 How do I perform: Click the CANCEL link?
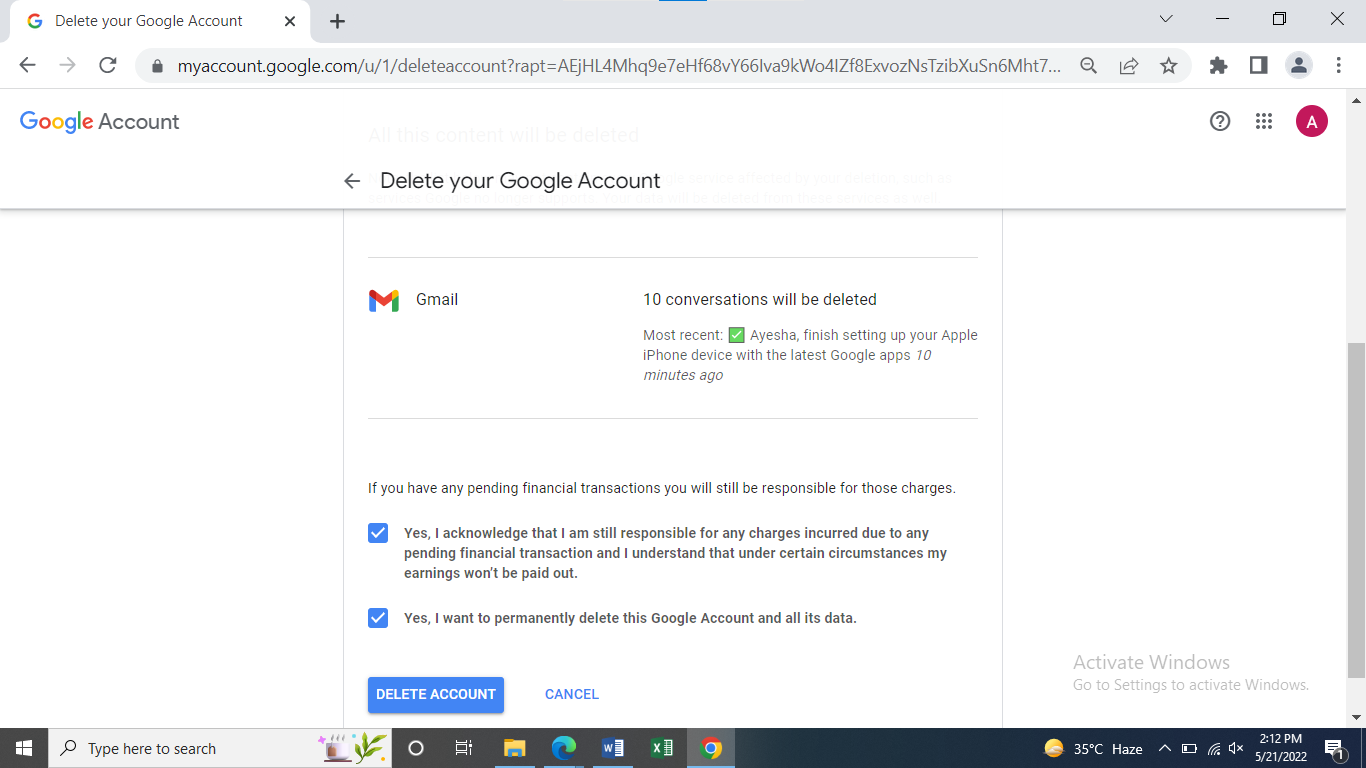[572, 694]
